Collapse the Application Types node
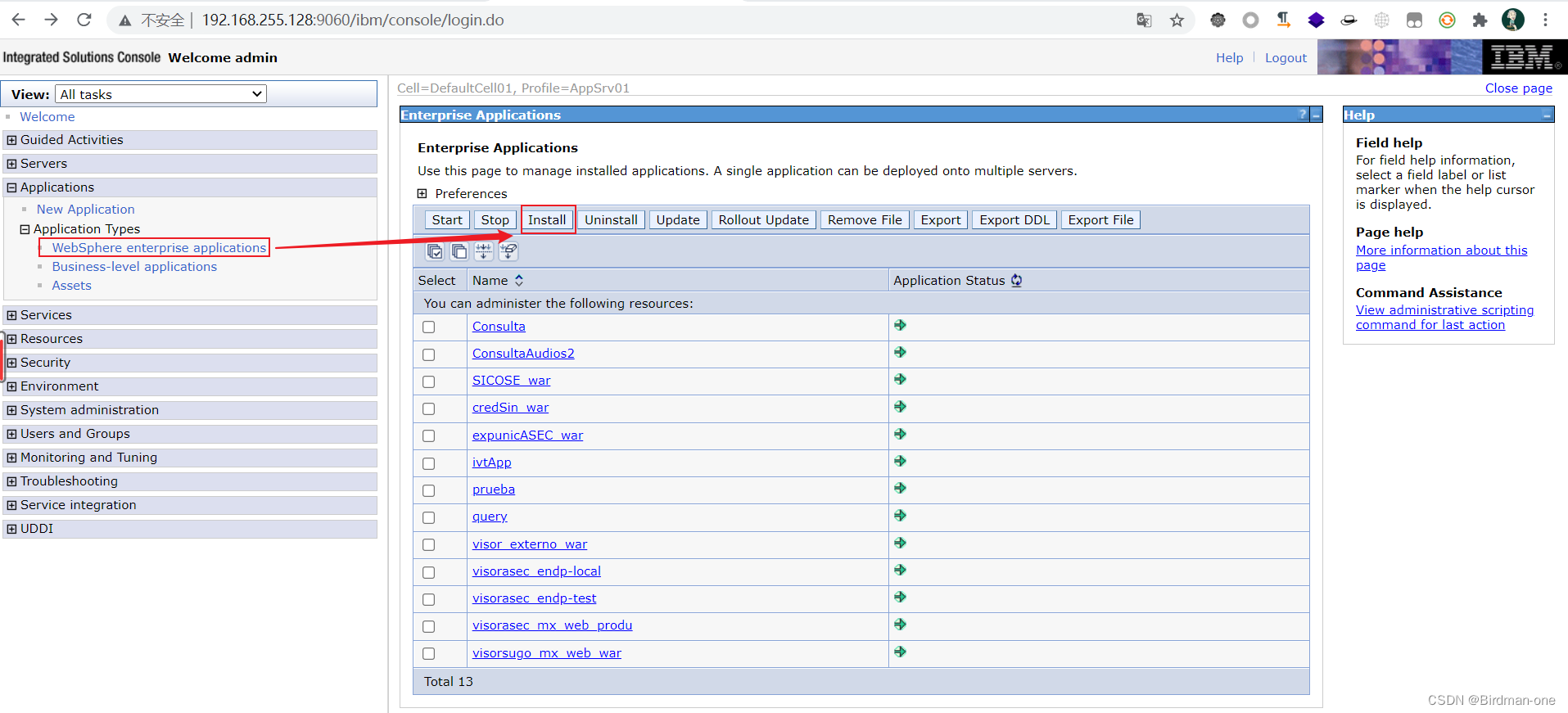Screen dimensions: 1568x713 click(x=25, y=229)
